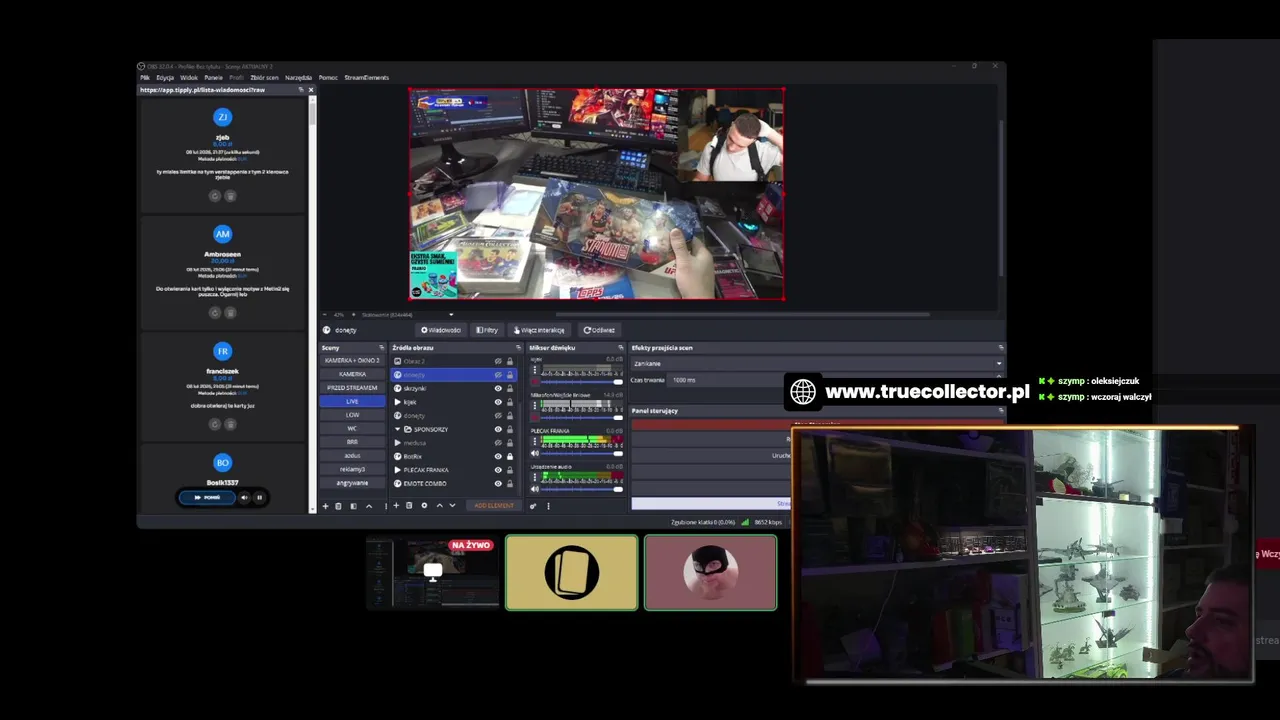Delete the selected source with the trash icon
Screen dimensions: 1280x720
(x=409, y=505)
